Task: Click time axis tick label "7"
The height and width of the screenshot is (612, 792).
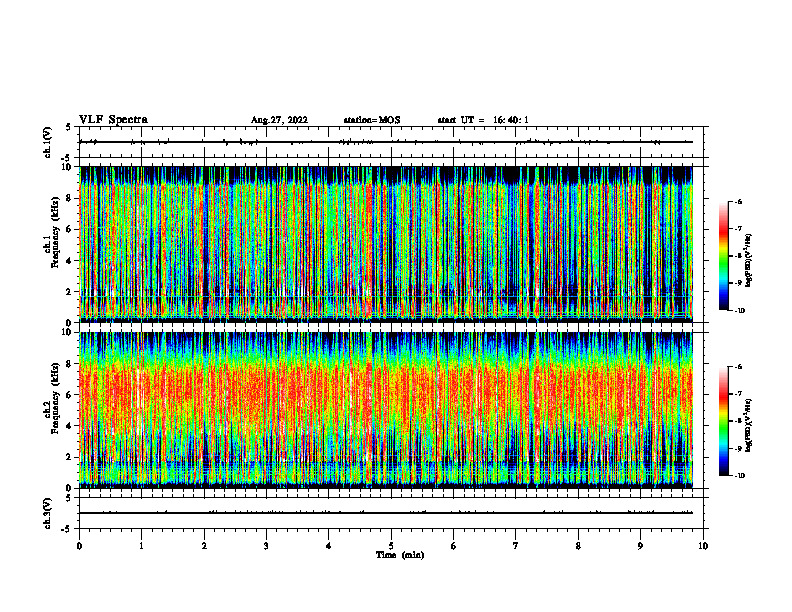Action: tap(516, 546)
